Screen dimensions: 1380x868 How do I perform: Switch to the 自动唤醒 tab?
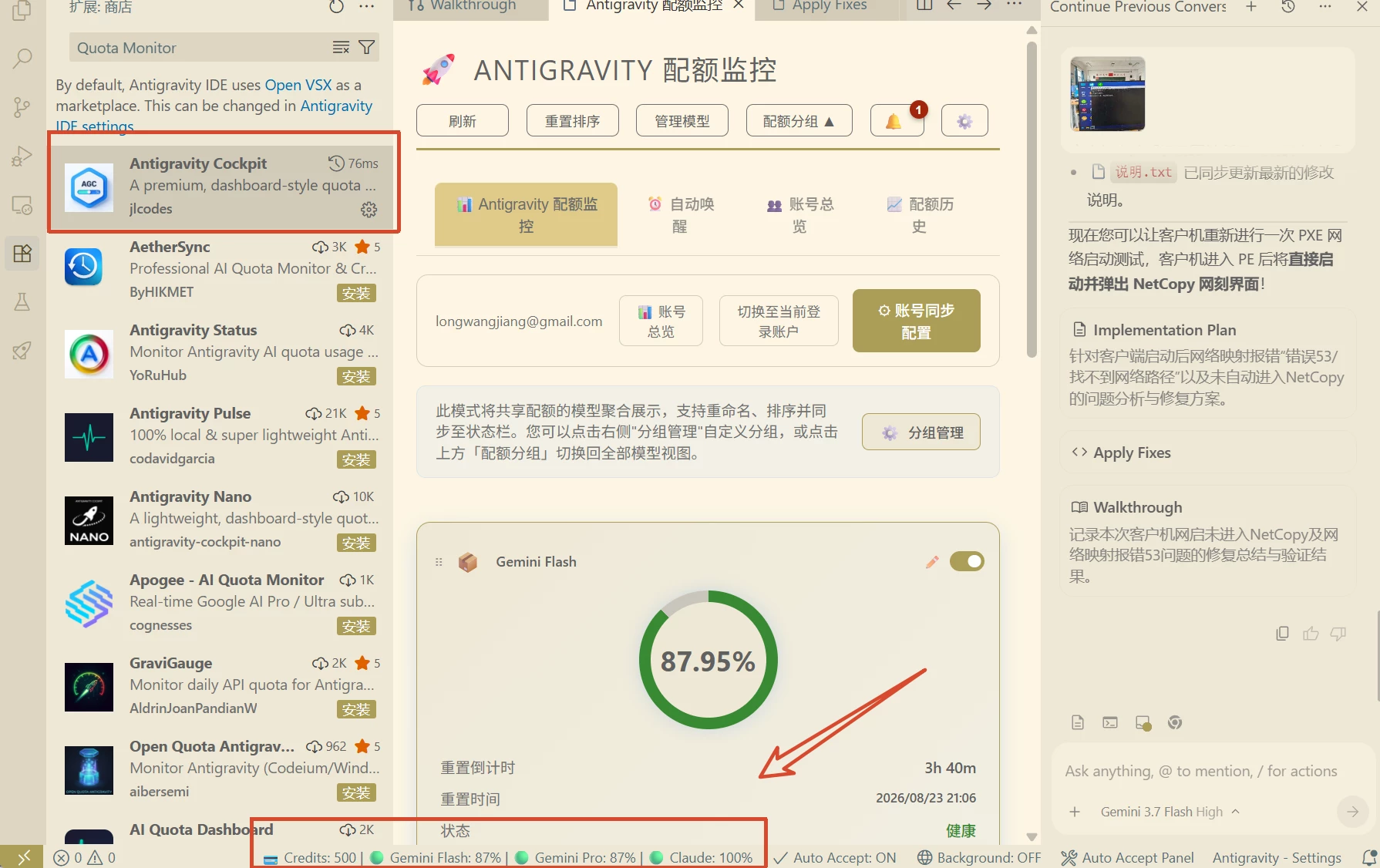point(682,215)
